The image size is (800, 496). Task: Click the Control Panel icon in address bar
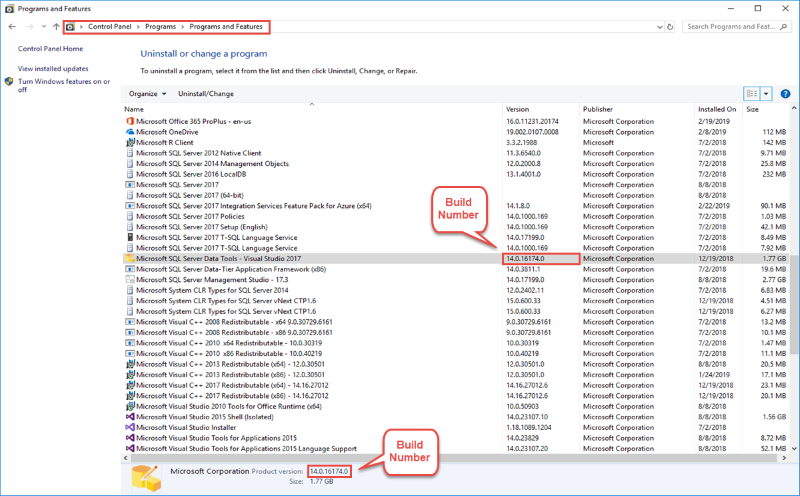pos(70,27)
